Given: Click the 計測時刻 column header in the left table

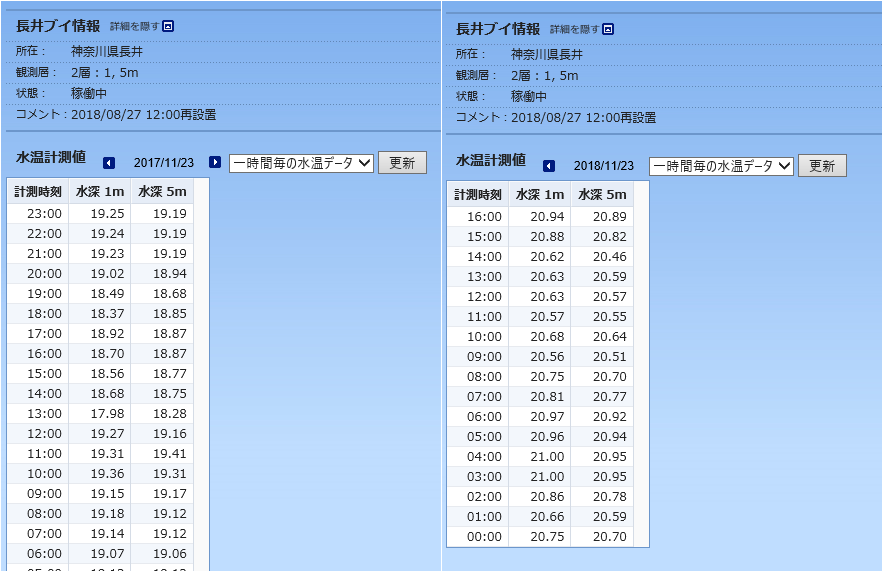Looking at the screenshot, I should [x=38, y=192].
